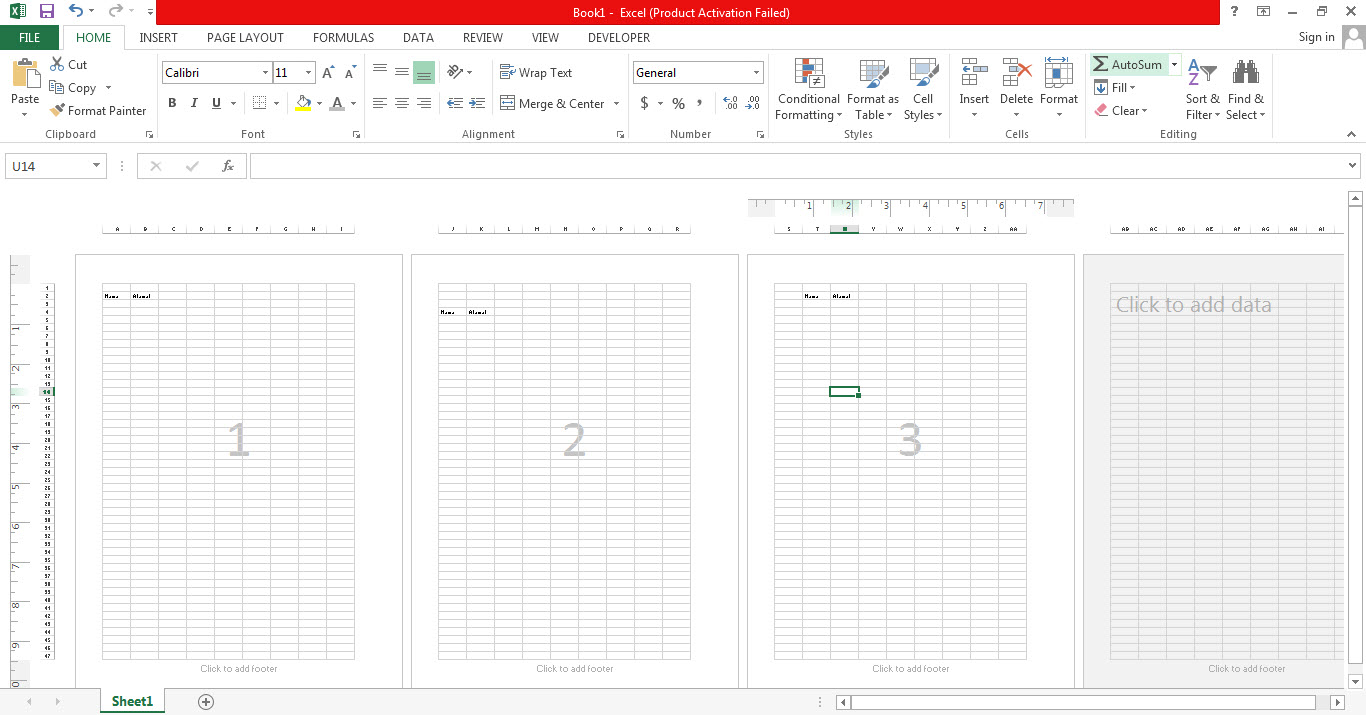Toggle Bottom Align in alignment group

pyautogui.click(x=424, y=72)
